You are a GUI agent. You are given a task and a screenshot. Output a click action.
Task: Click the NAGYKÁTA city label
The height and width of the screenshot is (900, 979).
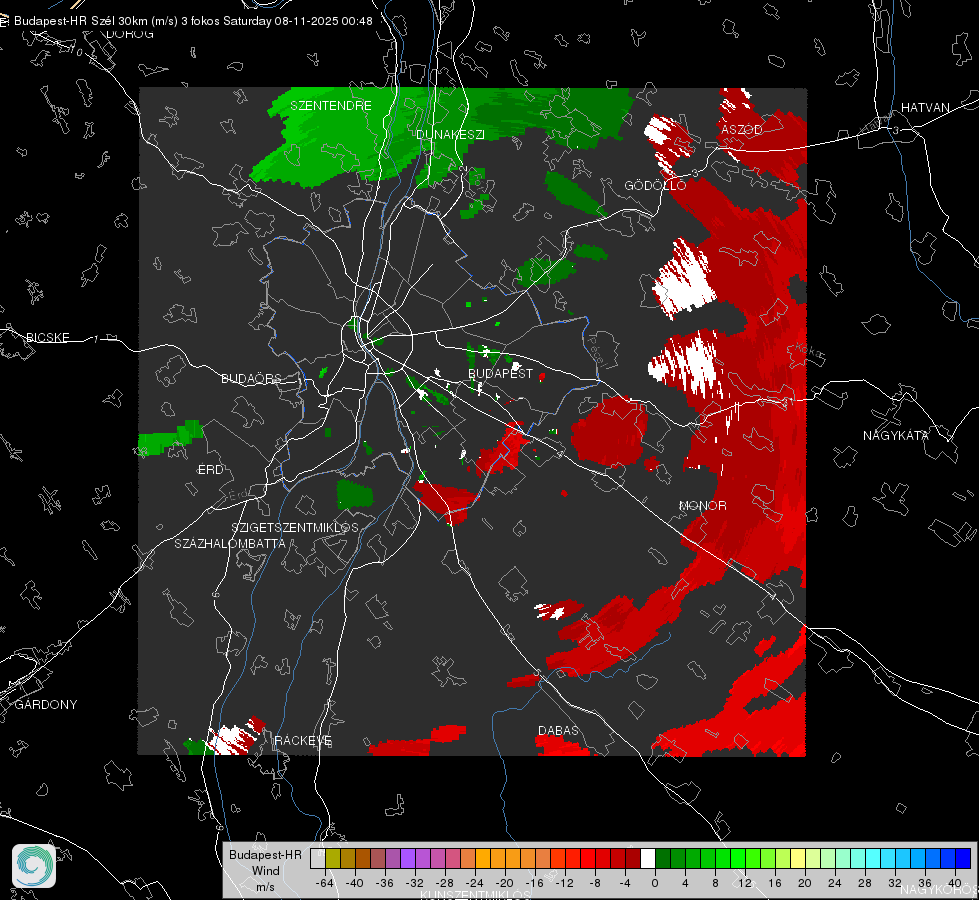pos(896,436)
